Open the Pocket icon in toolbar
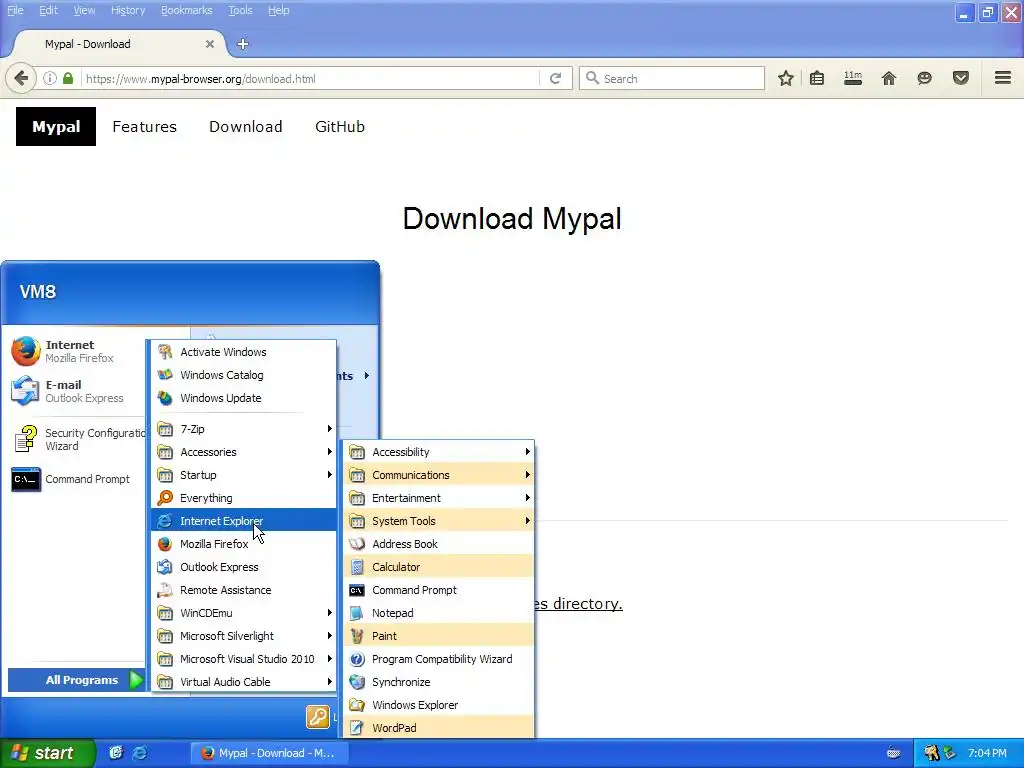The width and height of the screenshot is (1024, 768). pyautogui.click(x=961, y=78)
